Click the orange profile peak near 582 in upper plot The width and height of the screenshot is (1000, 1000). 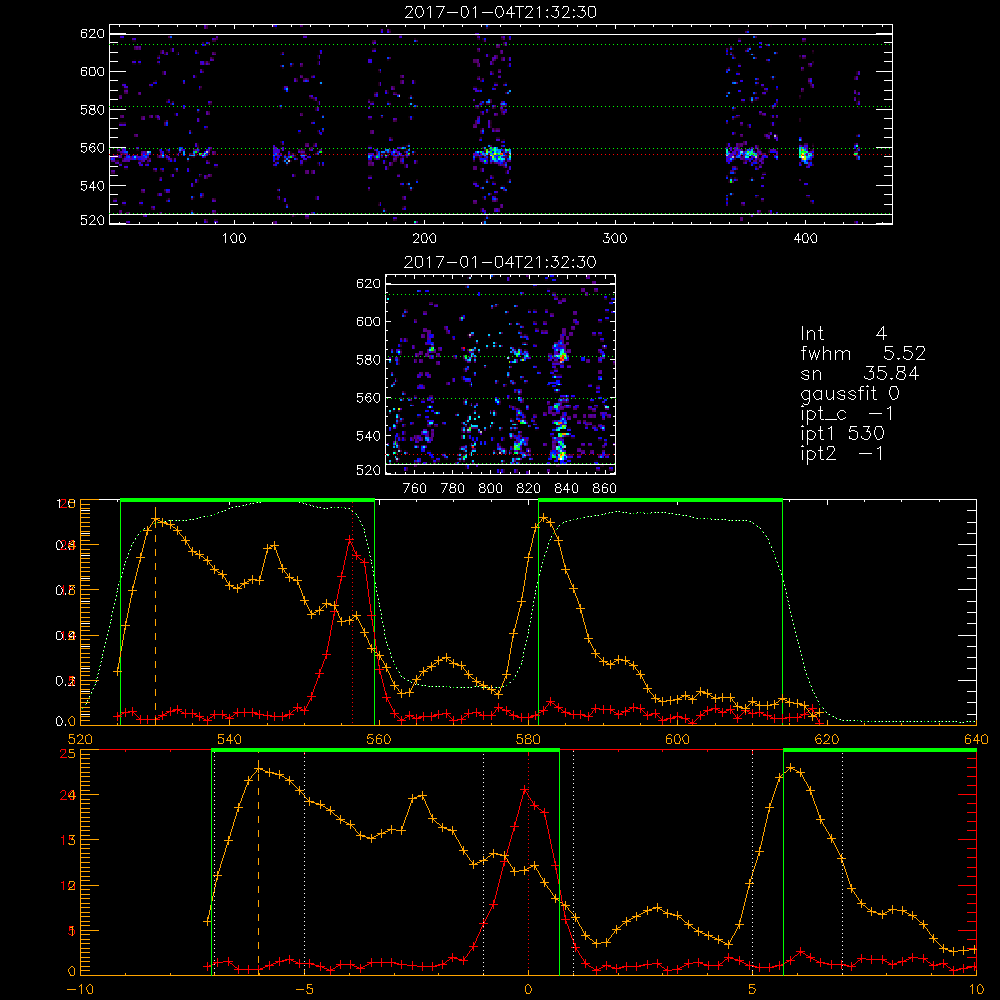tap(543, 518)
